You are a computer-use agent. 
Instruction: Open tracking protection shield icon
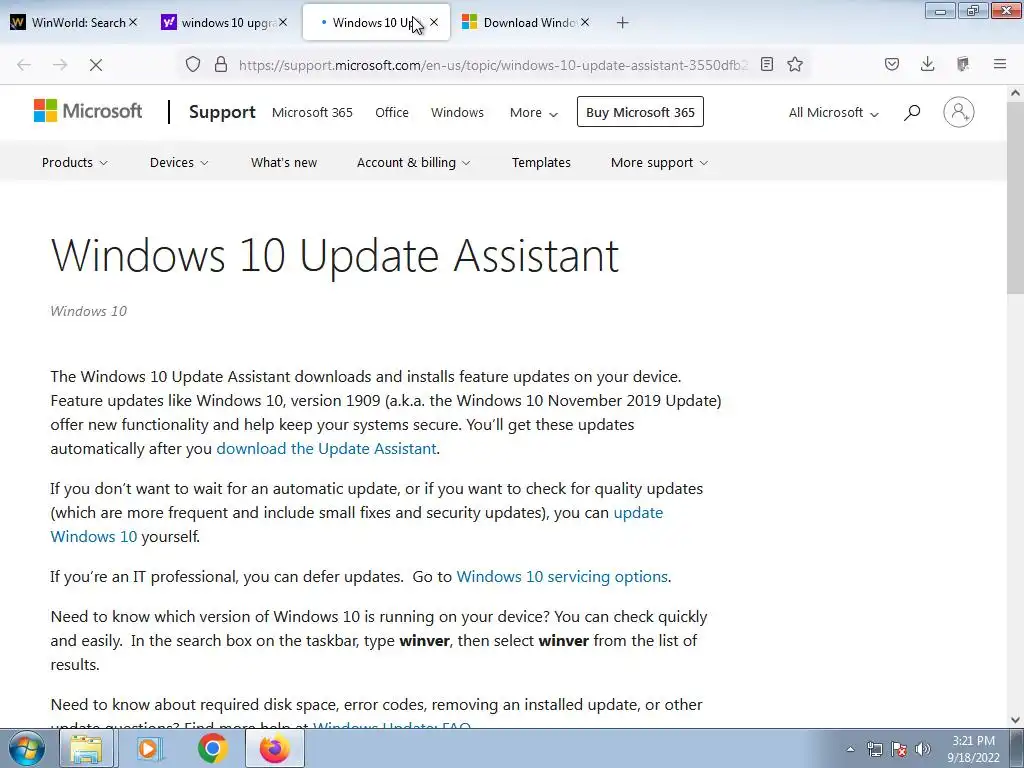click(193, 64)
